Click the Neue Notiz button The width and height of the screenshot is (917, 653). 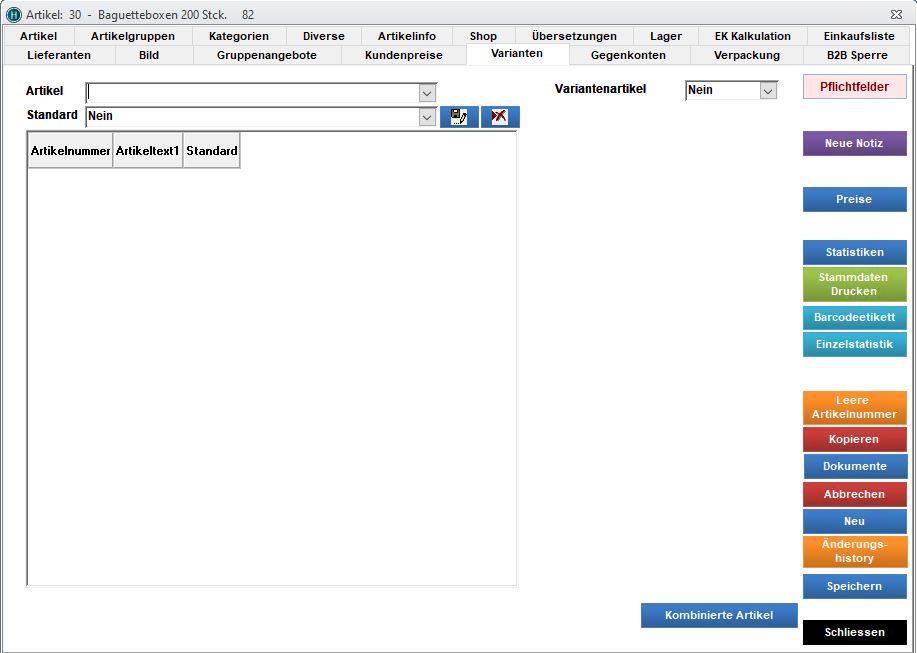pos(854,144)
